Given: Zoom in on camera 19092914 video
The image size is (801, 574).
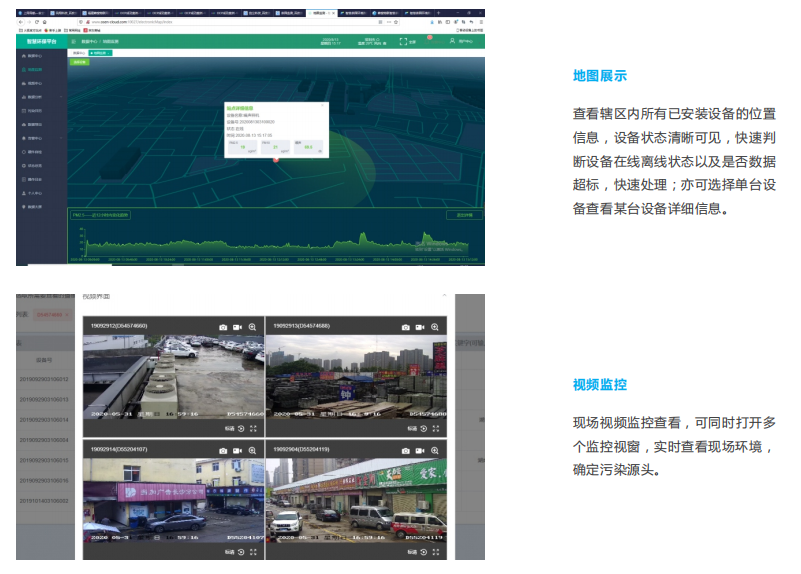Looking at the screenshot, I should [252, 451].
